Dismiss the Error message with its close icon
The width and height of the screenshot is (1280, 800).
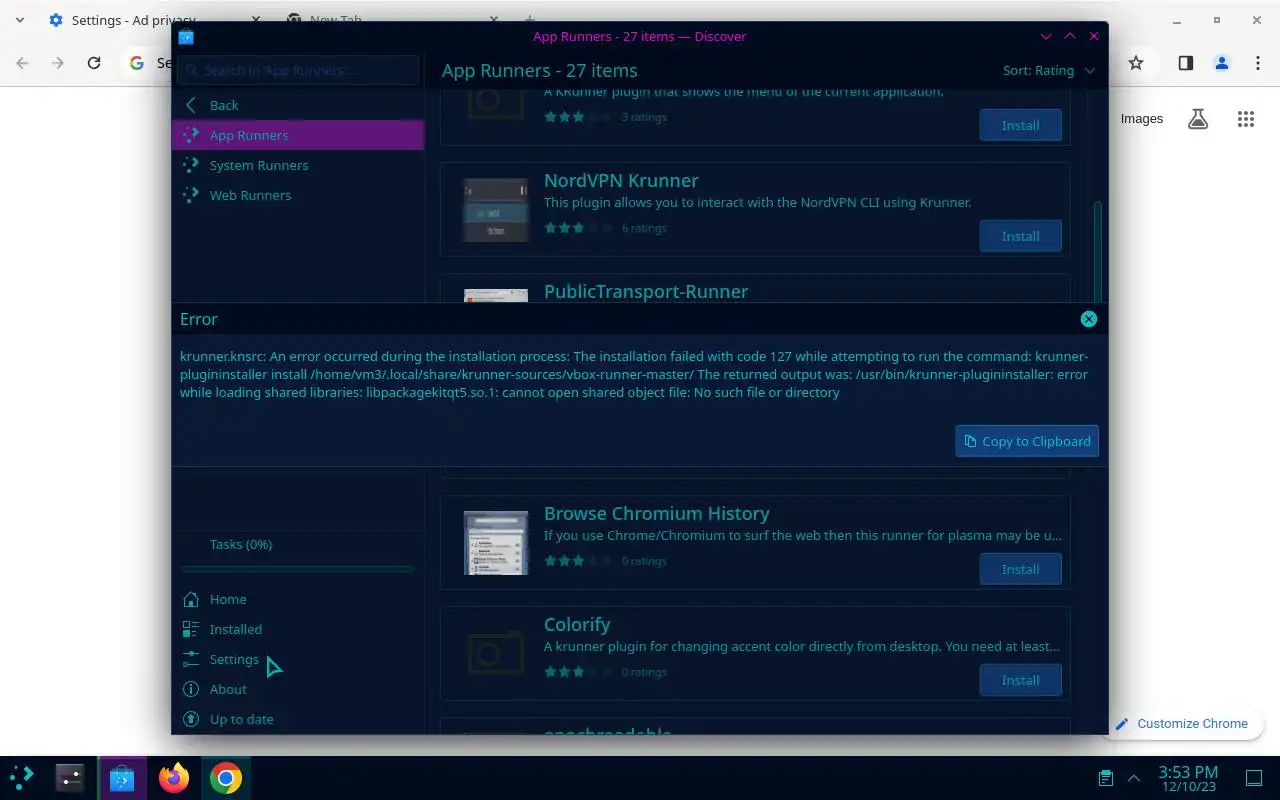(x=1089, y=319)
